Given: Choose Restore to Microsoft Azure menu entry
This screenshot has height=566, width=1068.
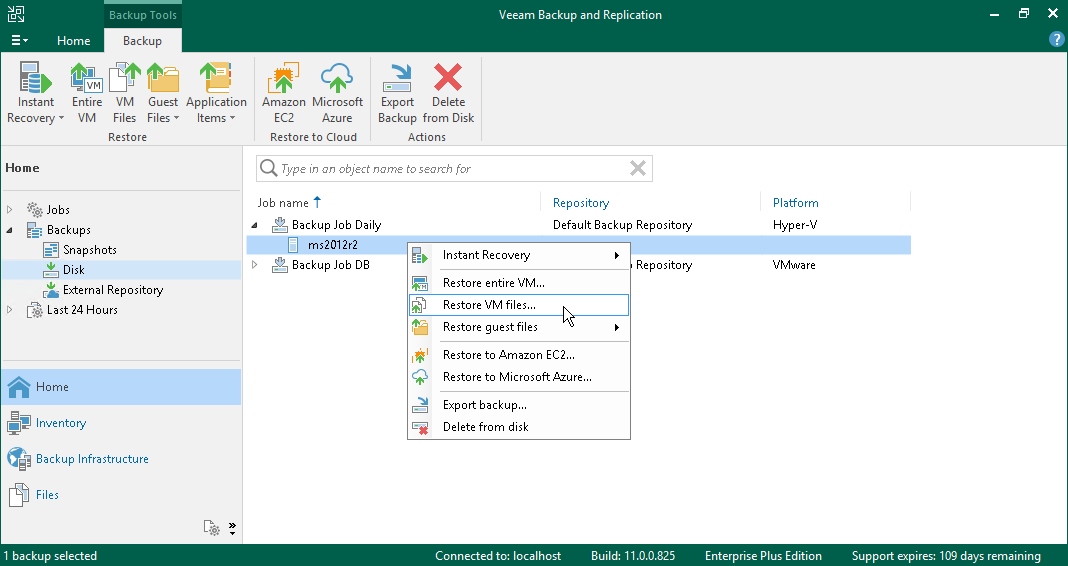Looking at the screenshot, I should (518, 377).
